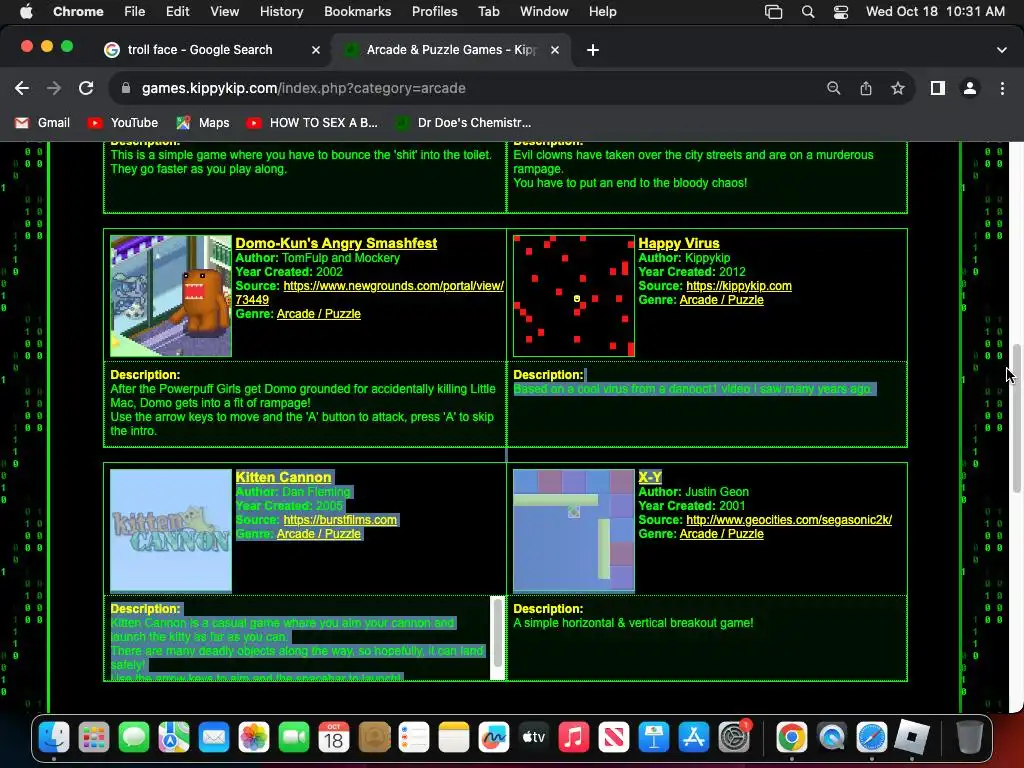Image resolution: width=1024 pixels, height=768 pixels.
Task: Toggle the Chrome side panel
Action: (938, 88)
